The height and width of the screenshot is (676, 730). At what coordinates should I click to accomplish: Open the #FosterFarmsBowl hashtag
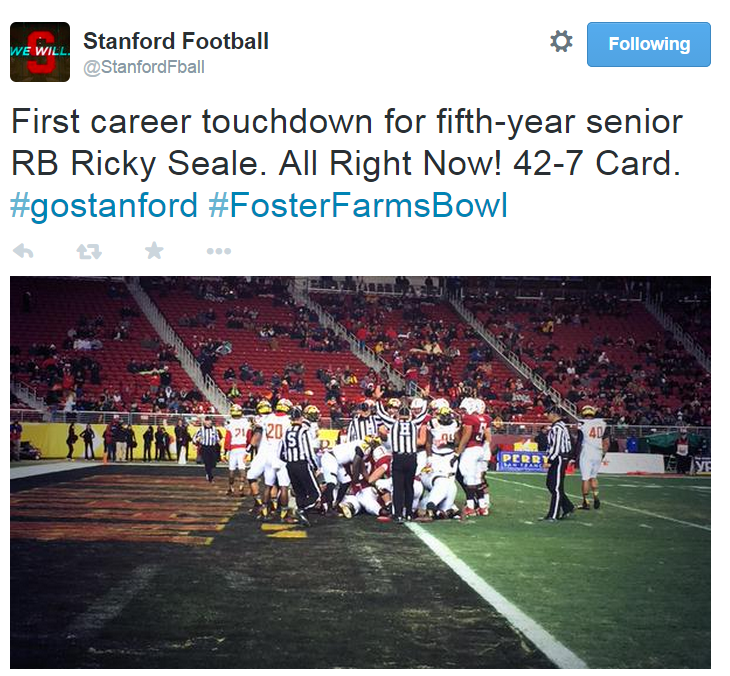click(358, 206)
